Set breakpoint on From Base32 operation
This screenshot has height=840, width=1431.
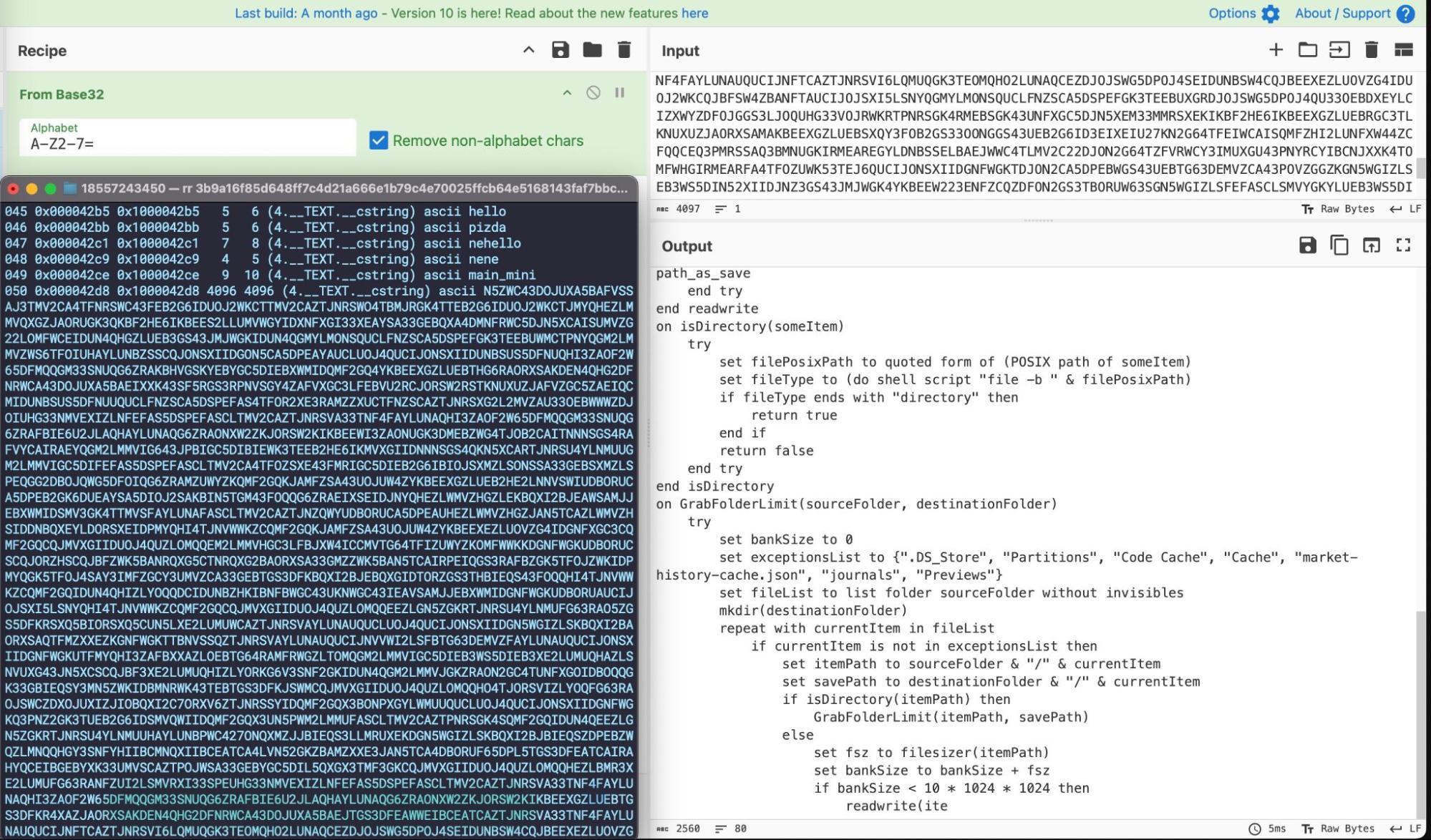(620, 93)
